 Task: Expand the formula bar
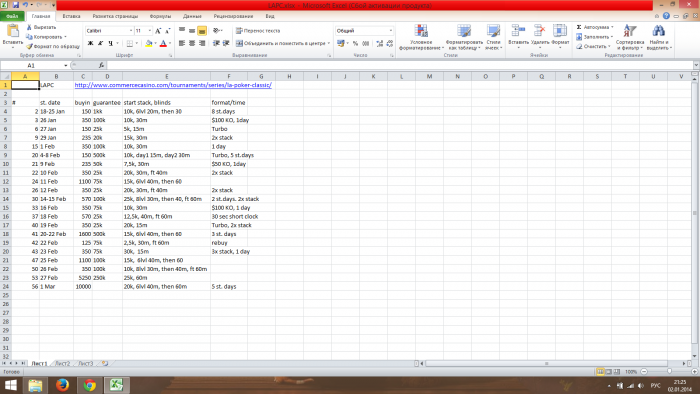(x=696, y=65)
